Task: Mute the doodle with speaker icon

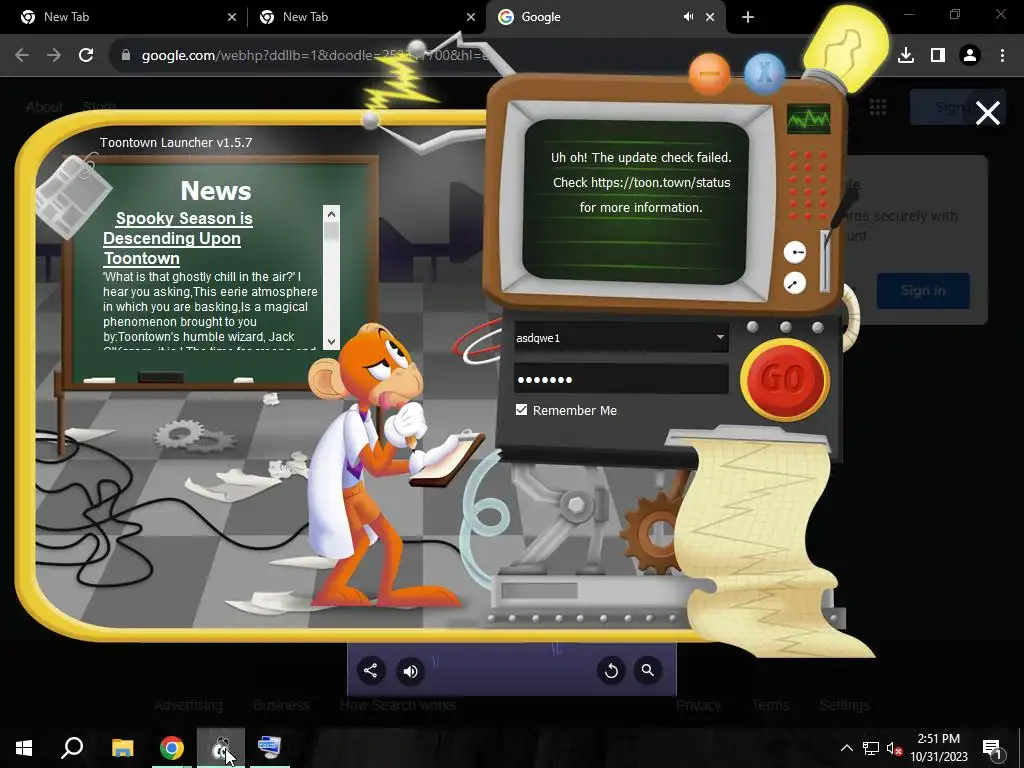Action: pos(410,671)
